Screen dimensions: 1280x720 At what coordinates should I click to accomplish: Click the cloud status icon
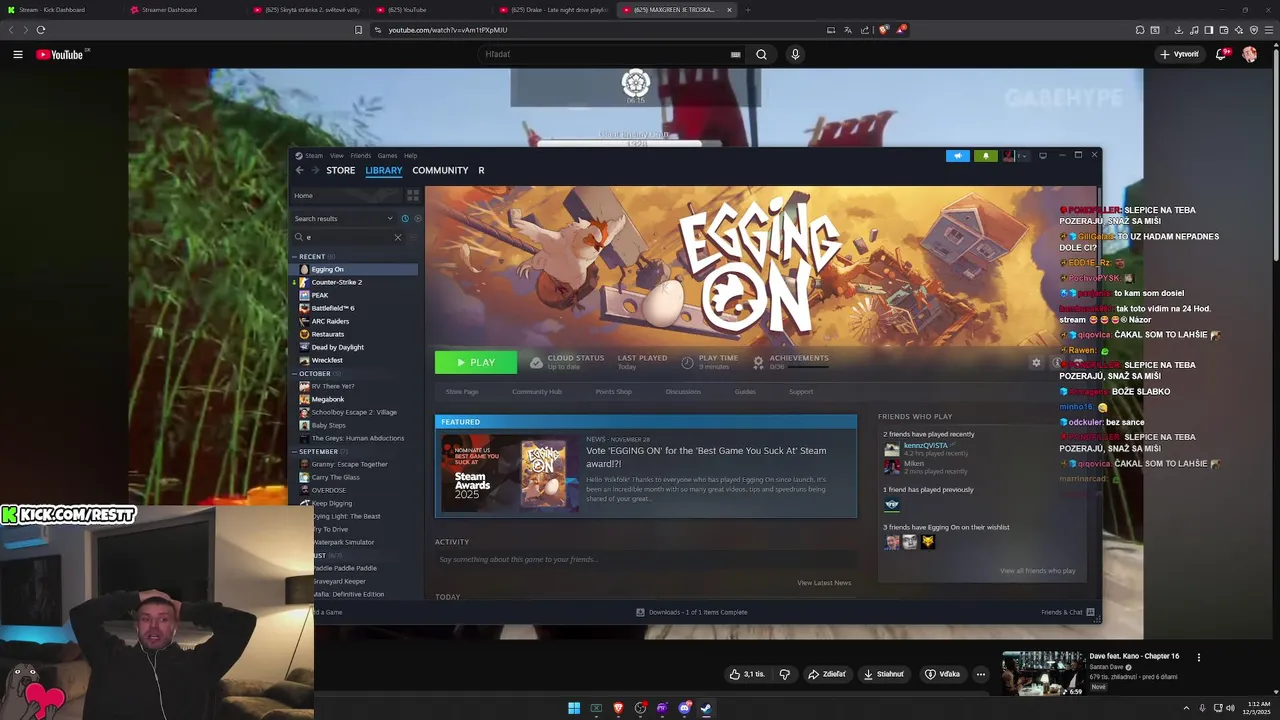tap(536, 362)
